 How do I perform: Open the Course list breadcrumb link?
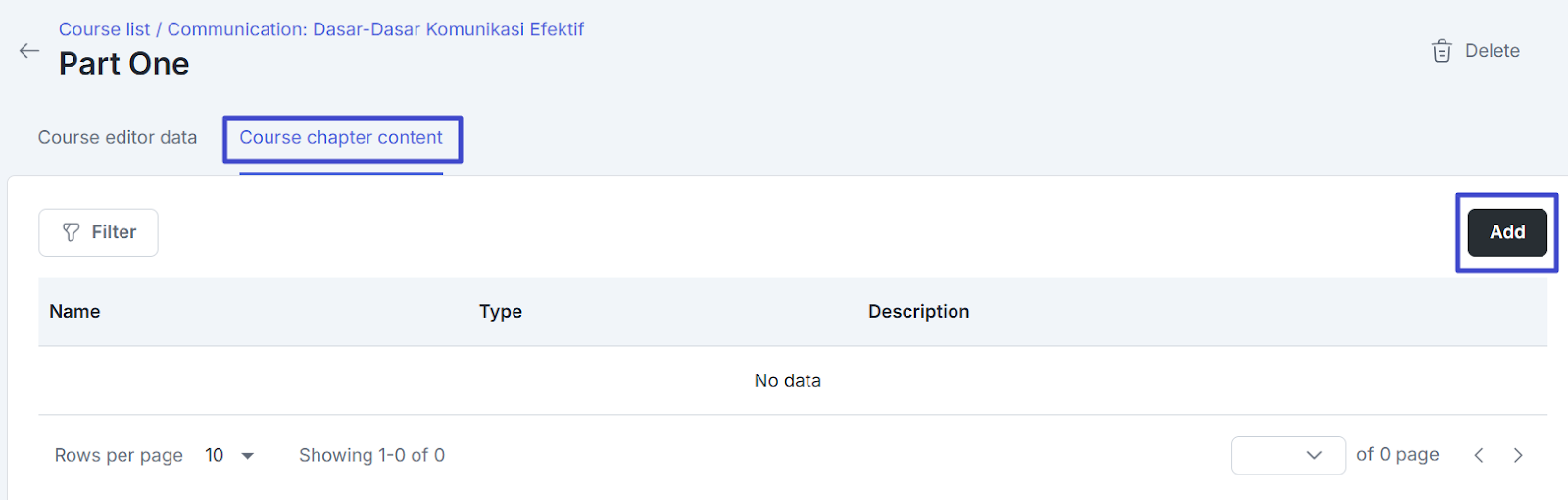click(104, 29)
